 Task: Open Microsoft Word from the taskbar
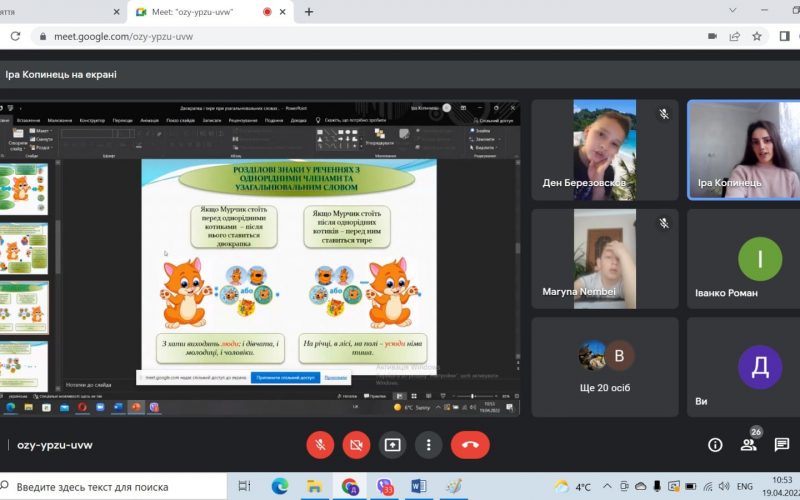418,487
